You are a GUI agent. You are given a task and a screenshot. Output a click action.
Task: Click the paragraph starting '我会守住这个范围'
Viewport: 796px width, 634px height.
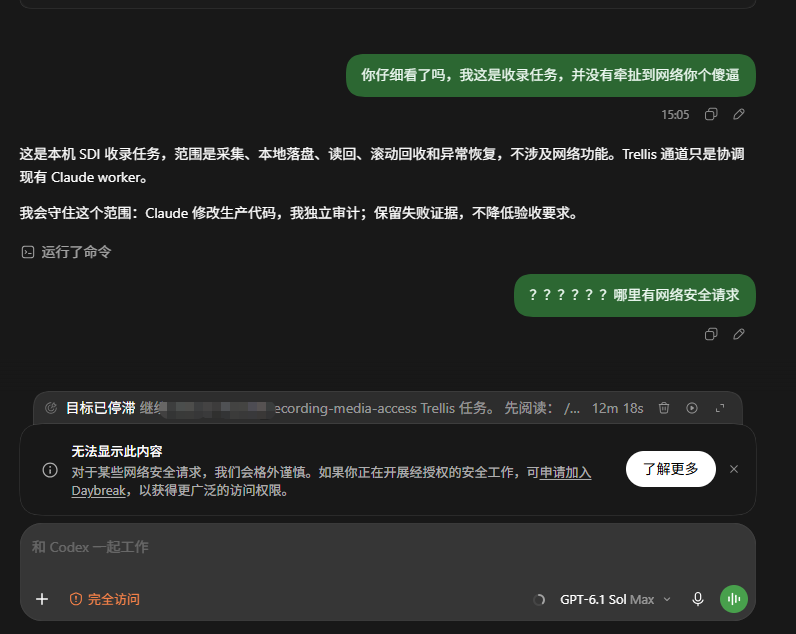298,213
